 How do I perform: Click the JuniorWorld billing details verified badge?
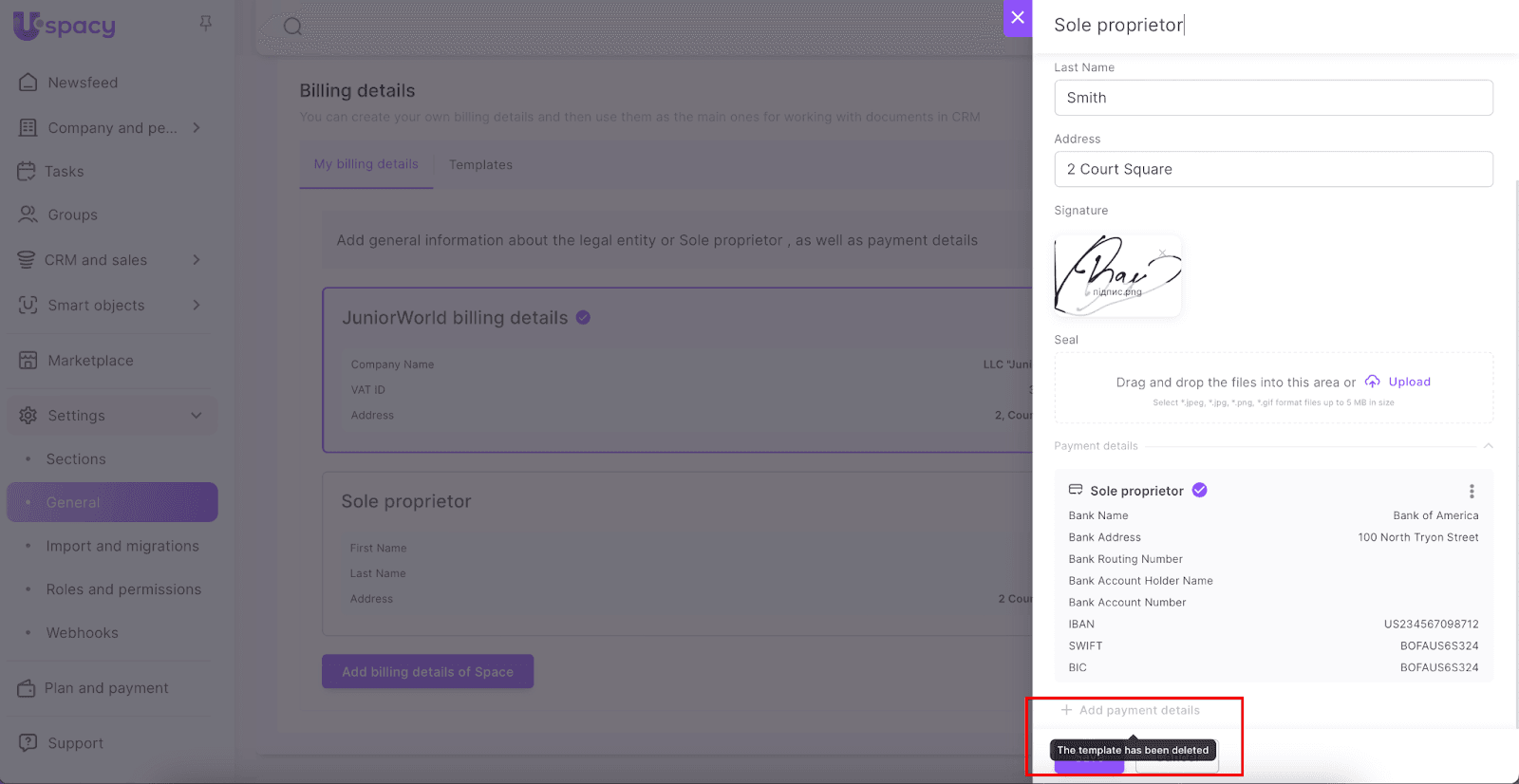click(583, 318)
